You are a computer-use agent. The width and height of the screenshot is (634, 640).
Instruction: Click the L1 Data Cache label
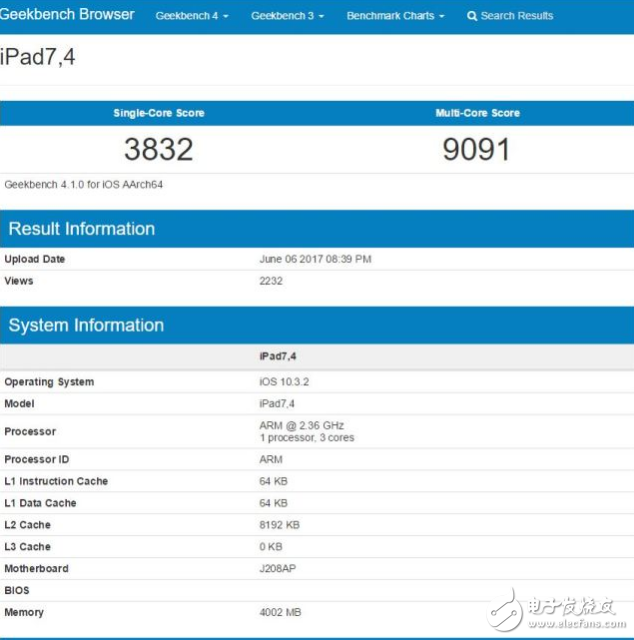point(40,503)
